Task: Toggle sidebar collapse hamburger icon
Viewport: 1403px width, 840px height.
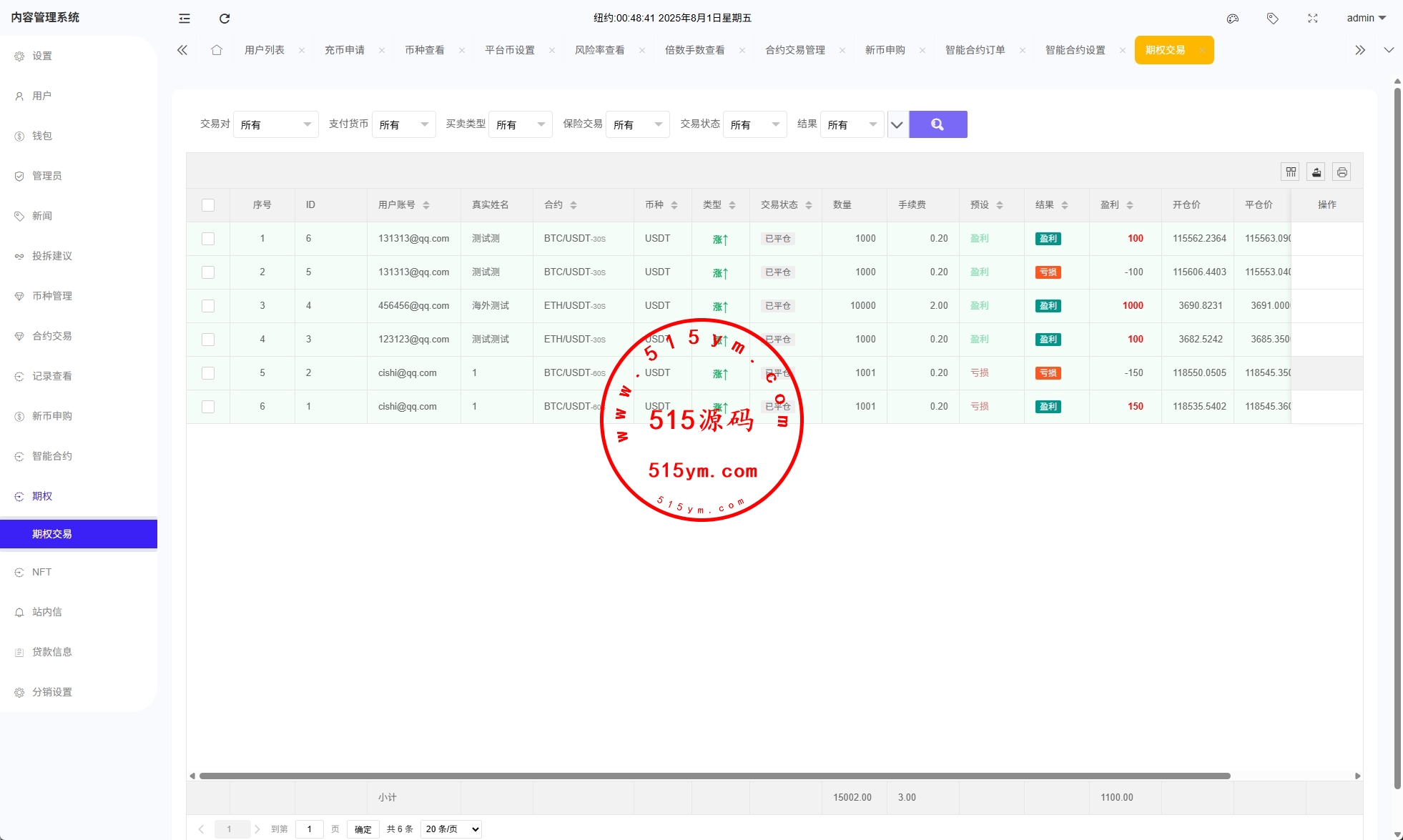Action: click(184, 19)
